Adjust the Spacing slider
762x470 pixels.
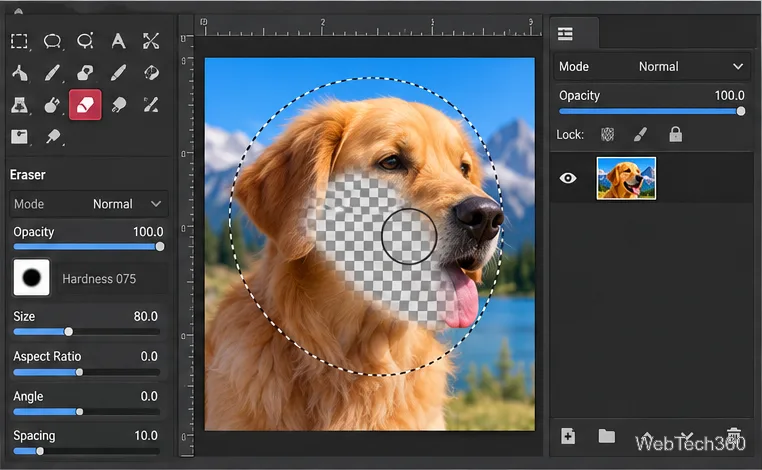(87, 451)
